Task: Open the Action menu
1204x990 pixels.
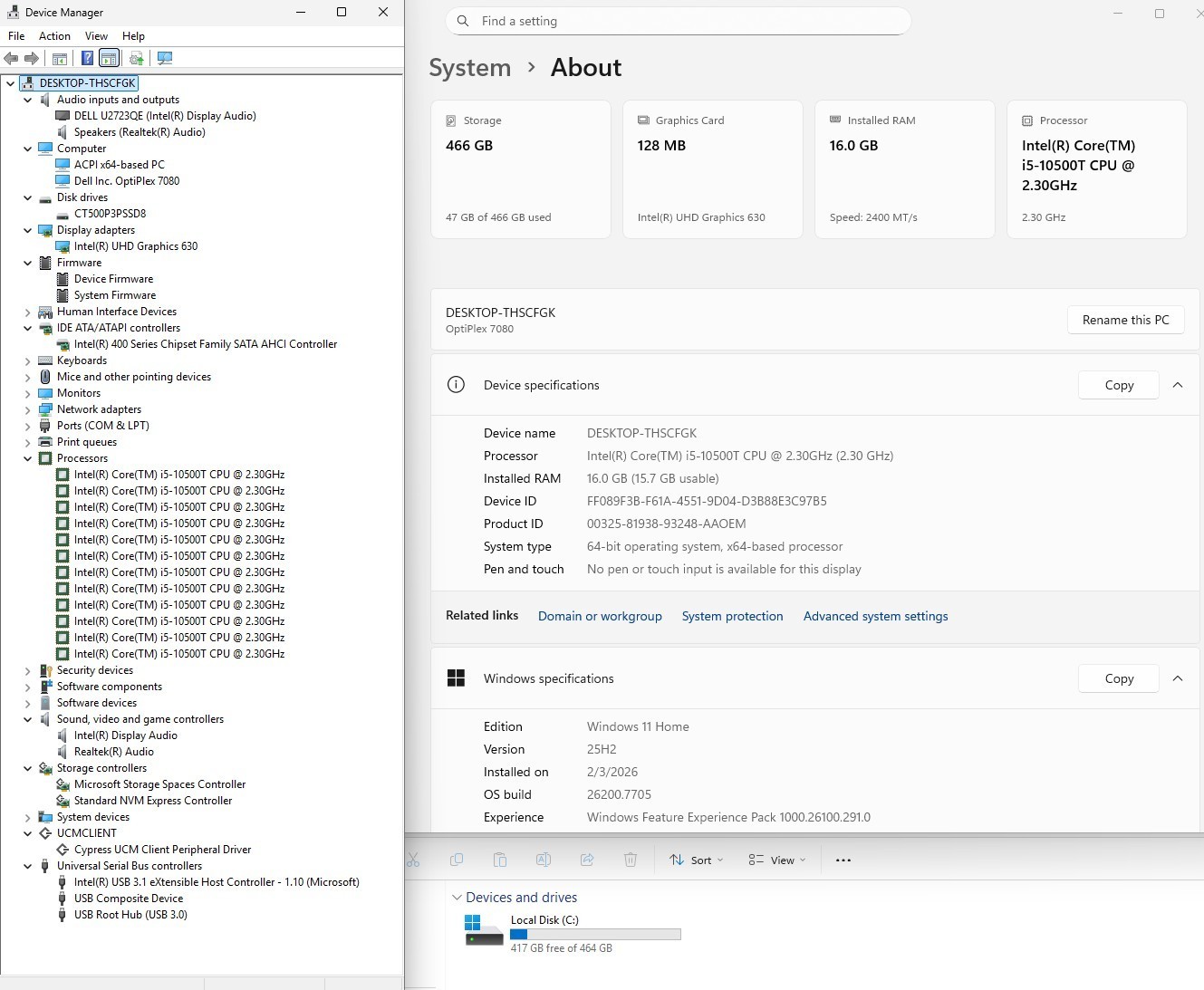Action: pos(54,36)
